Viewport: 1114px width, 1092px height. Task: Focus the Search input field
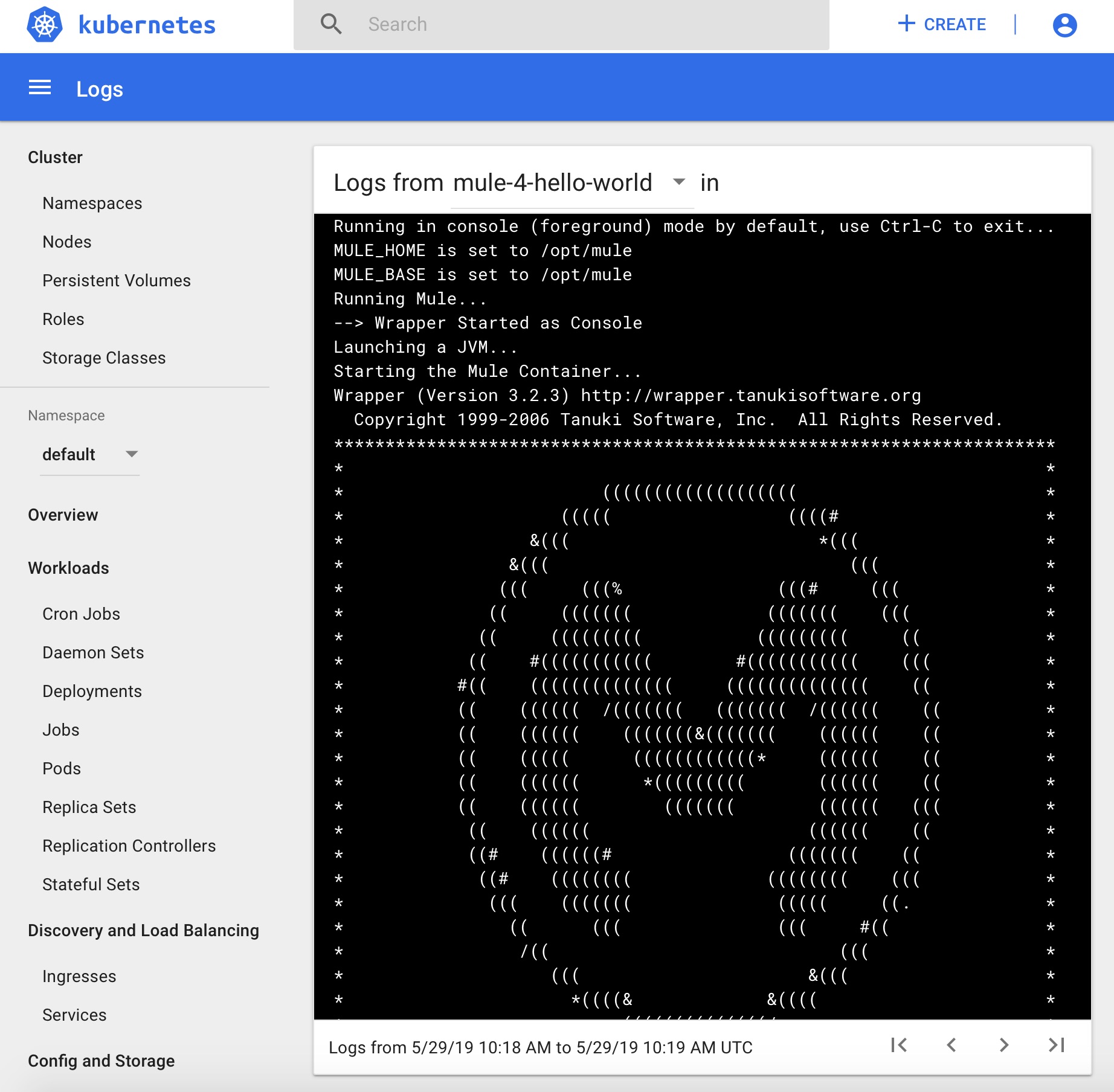[561, 25]
